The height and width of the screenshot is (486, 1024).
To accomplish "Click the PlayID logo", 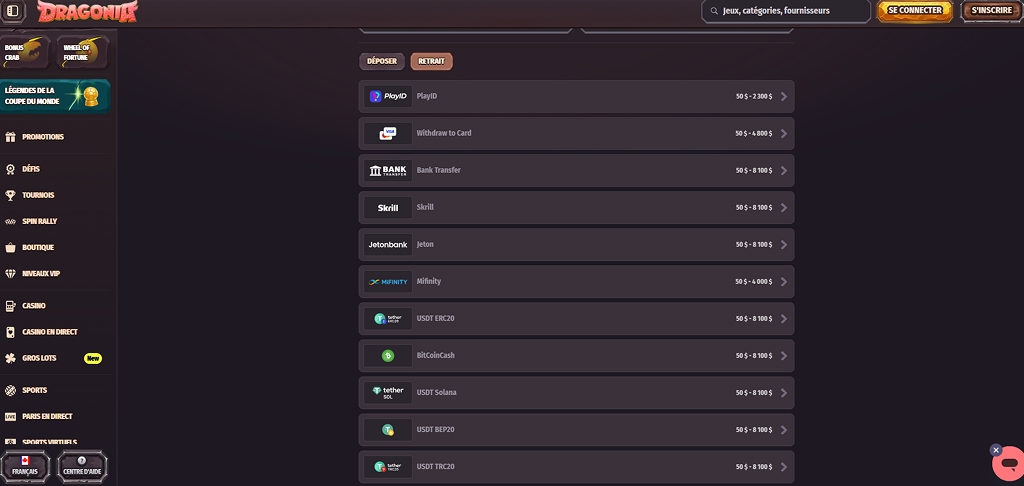I will (388, 97).
